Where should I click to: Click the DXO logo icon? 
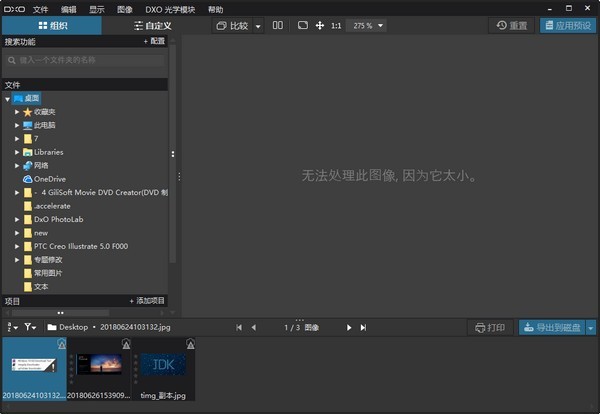[x=14, y=9]
